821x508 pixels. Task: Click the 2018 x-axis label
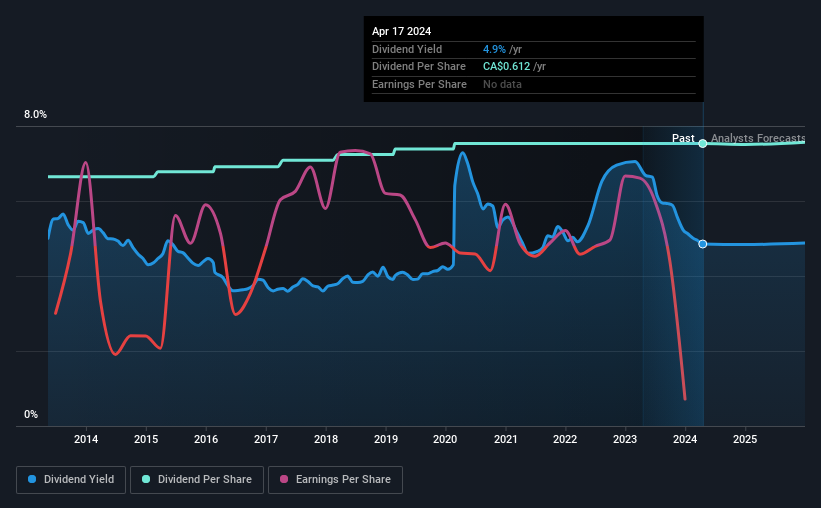[326, 439]
